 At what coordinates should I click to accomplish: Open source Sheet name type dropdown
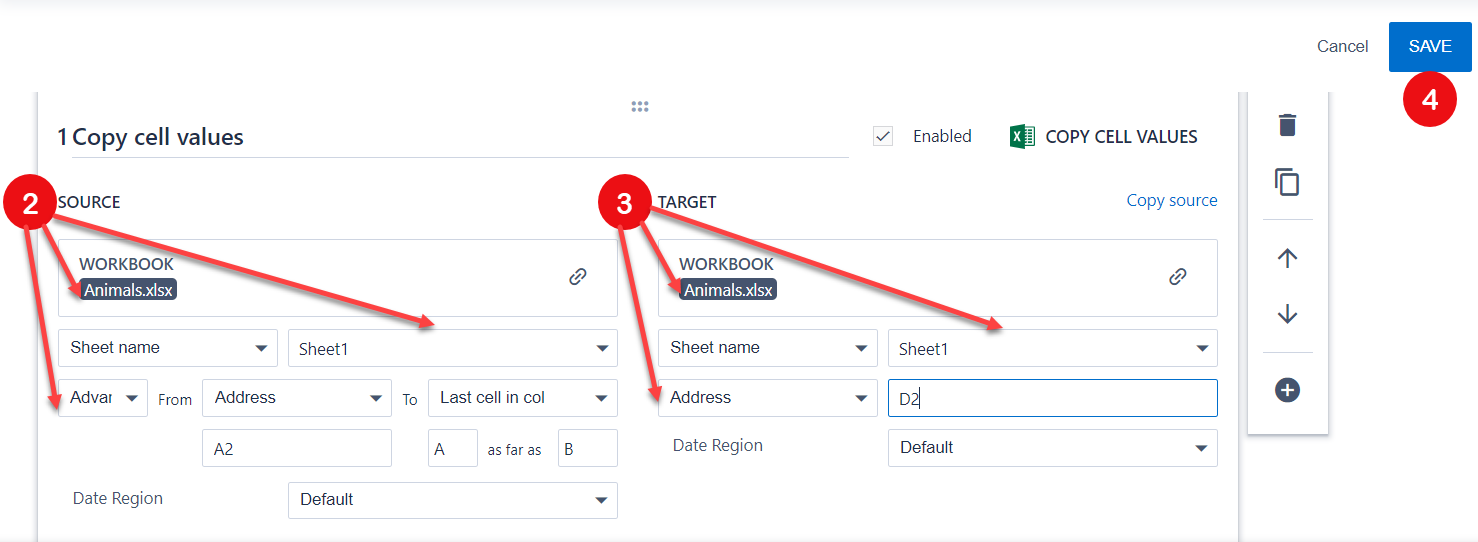pos(167,348)
